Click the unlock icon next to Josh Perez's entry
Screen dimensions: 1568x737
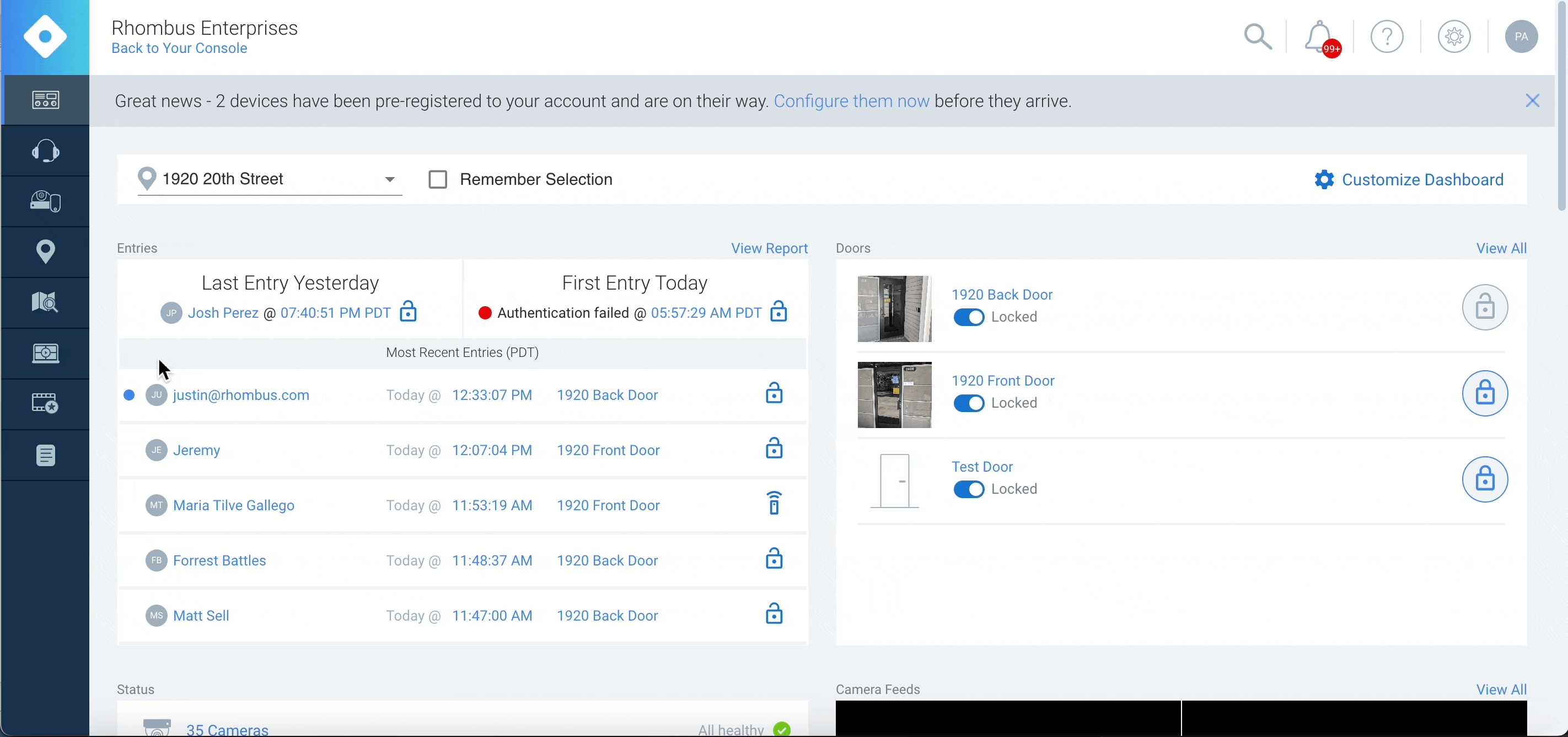409,312
